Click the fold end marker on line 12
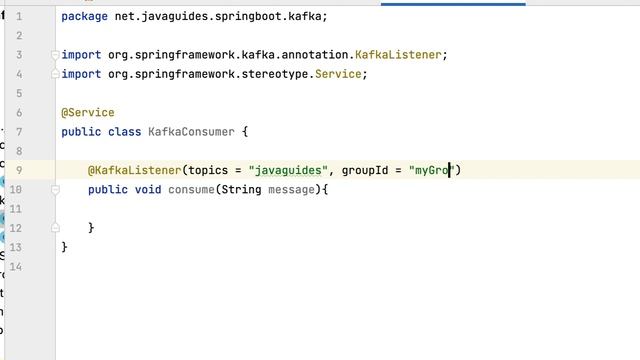The width and height of the screenshot is (640, 360). click(55, 228)
